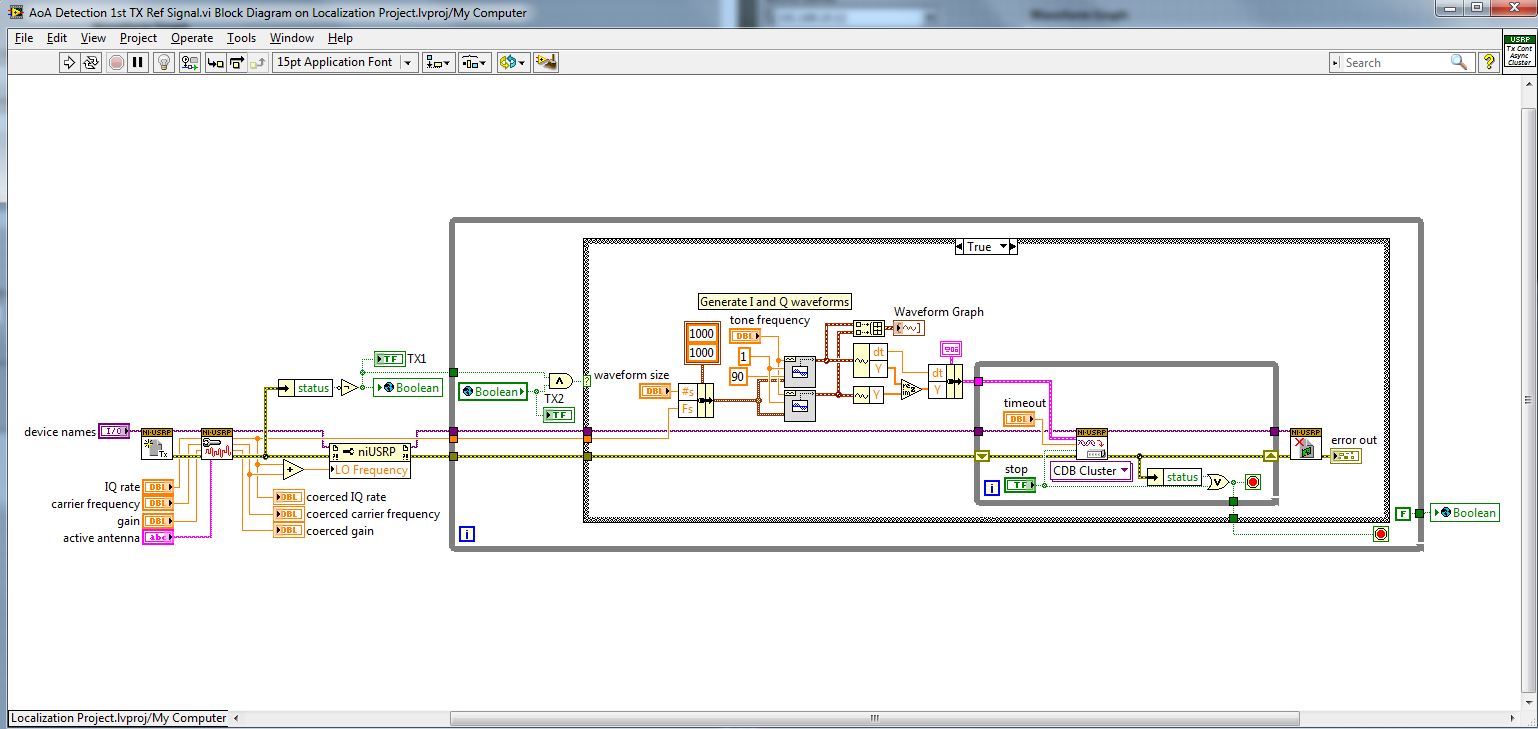The image size is (1538, 729).
Task: Click the Add function node
Action: point(292,470)
